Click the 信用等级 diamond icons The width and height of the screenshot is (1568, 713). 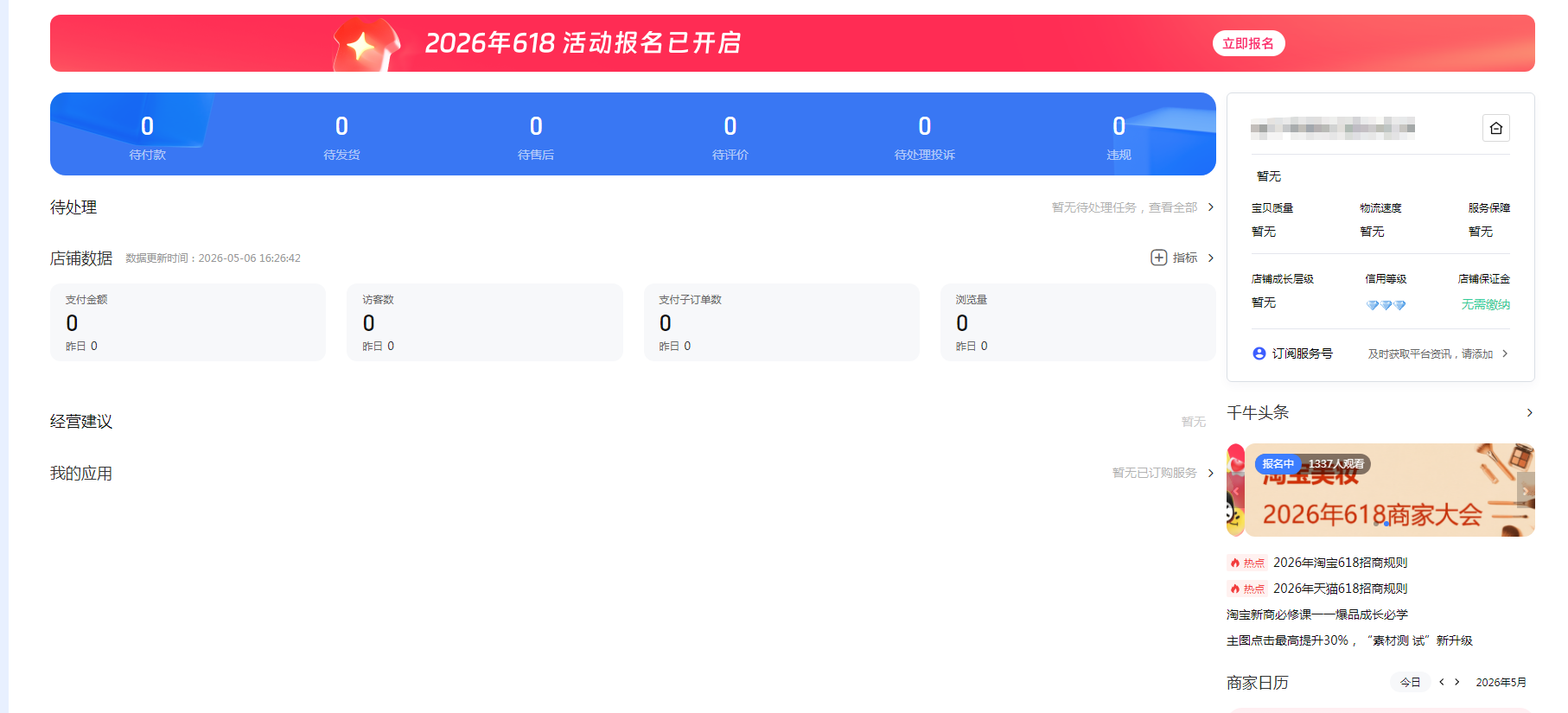(x=1386, y=305)
